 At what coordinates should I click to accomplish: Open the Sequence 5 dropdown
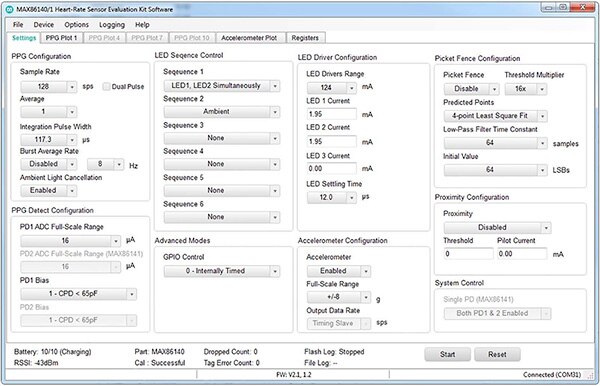(x=222, y=191)
